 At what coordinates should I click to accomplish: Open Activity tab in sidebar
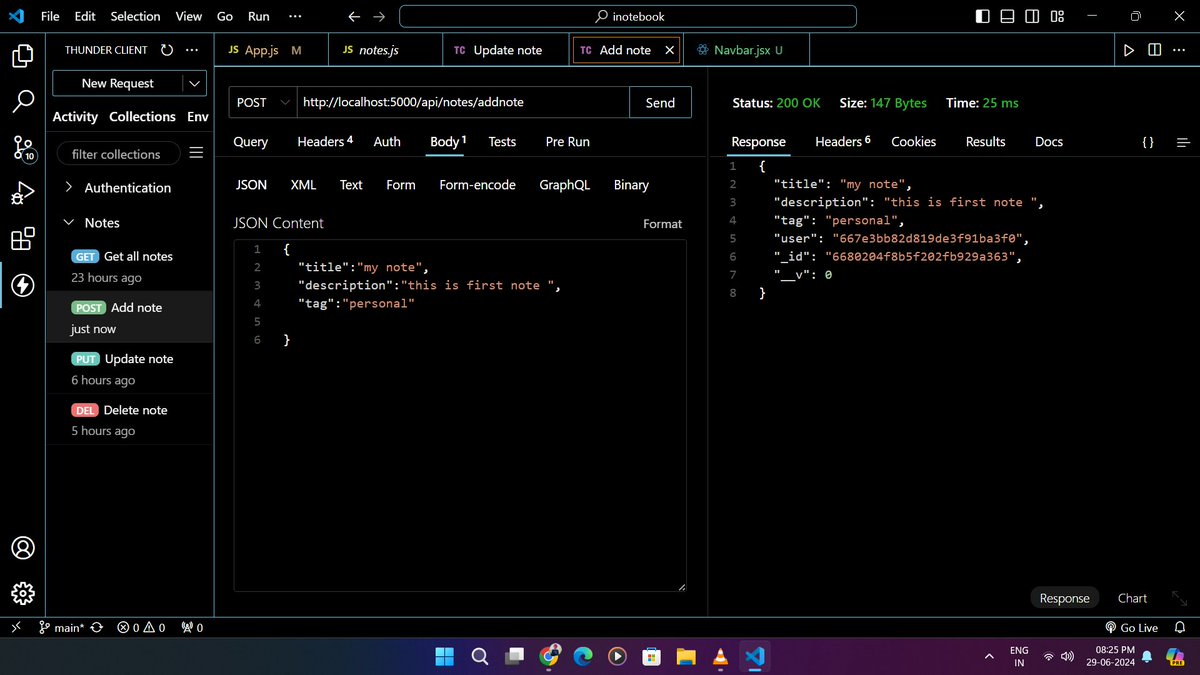click(x=75, y=117)
